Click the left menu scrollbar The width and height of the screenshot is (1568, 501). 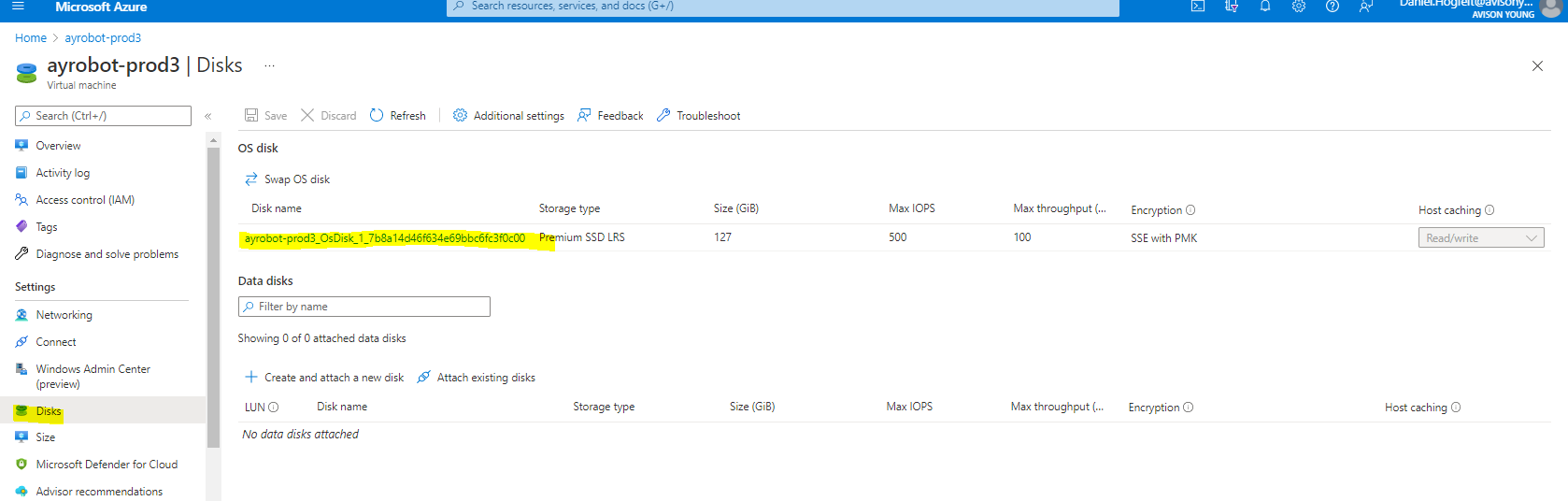[x=214, y=299]
